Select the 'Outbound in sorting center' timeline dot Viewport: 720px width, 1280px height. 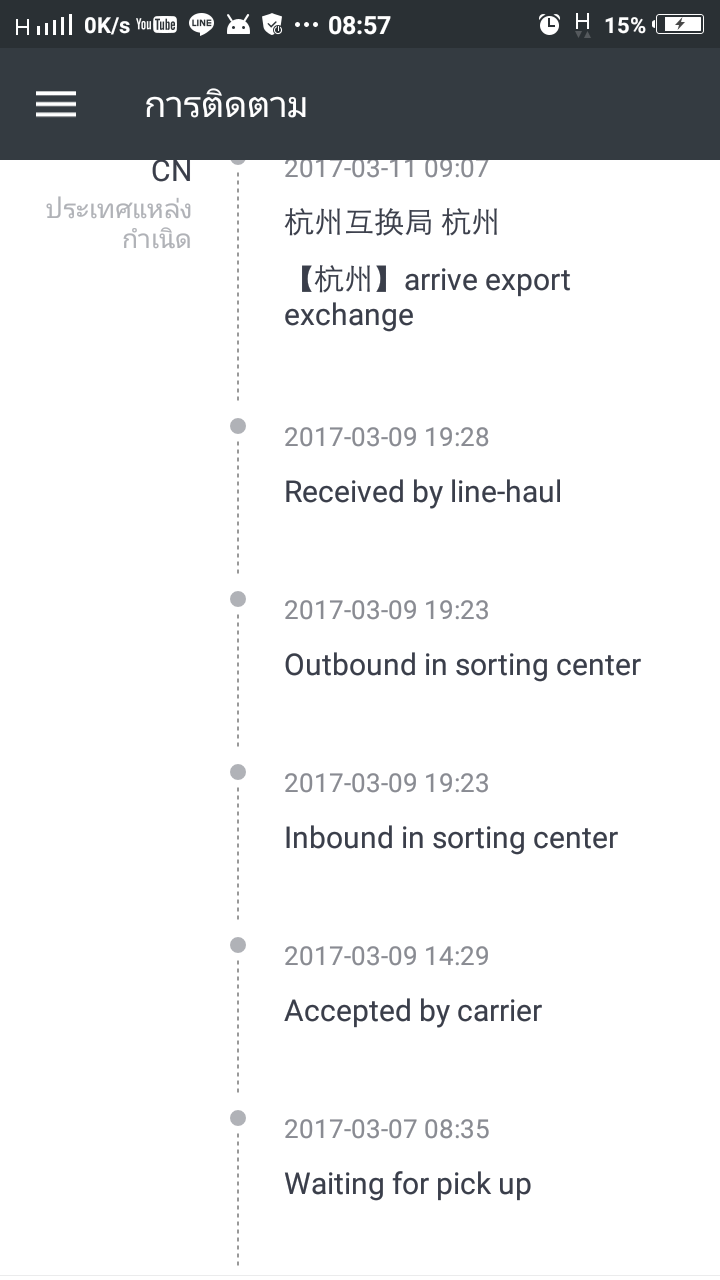click(238, 599)
